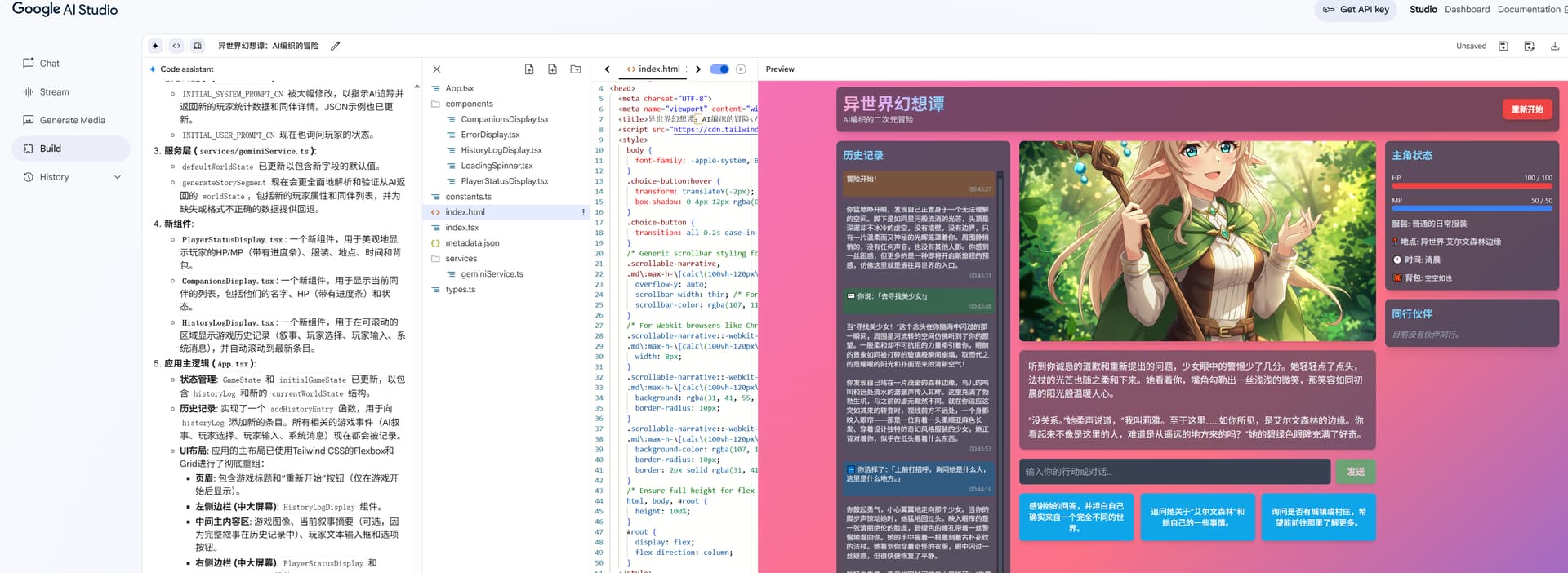Click the 冒险开始! history entry
The width and height of the screenshot is (1568, 573).
(x=919, y=183)
